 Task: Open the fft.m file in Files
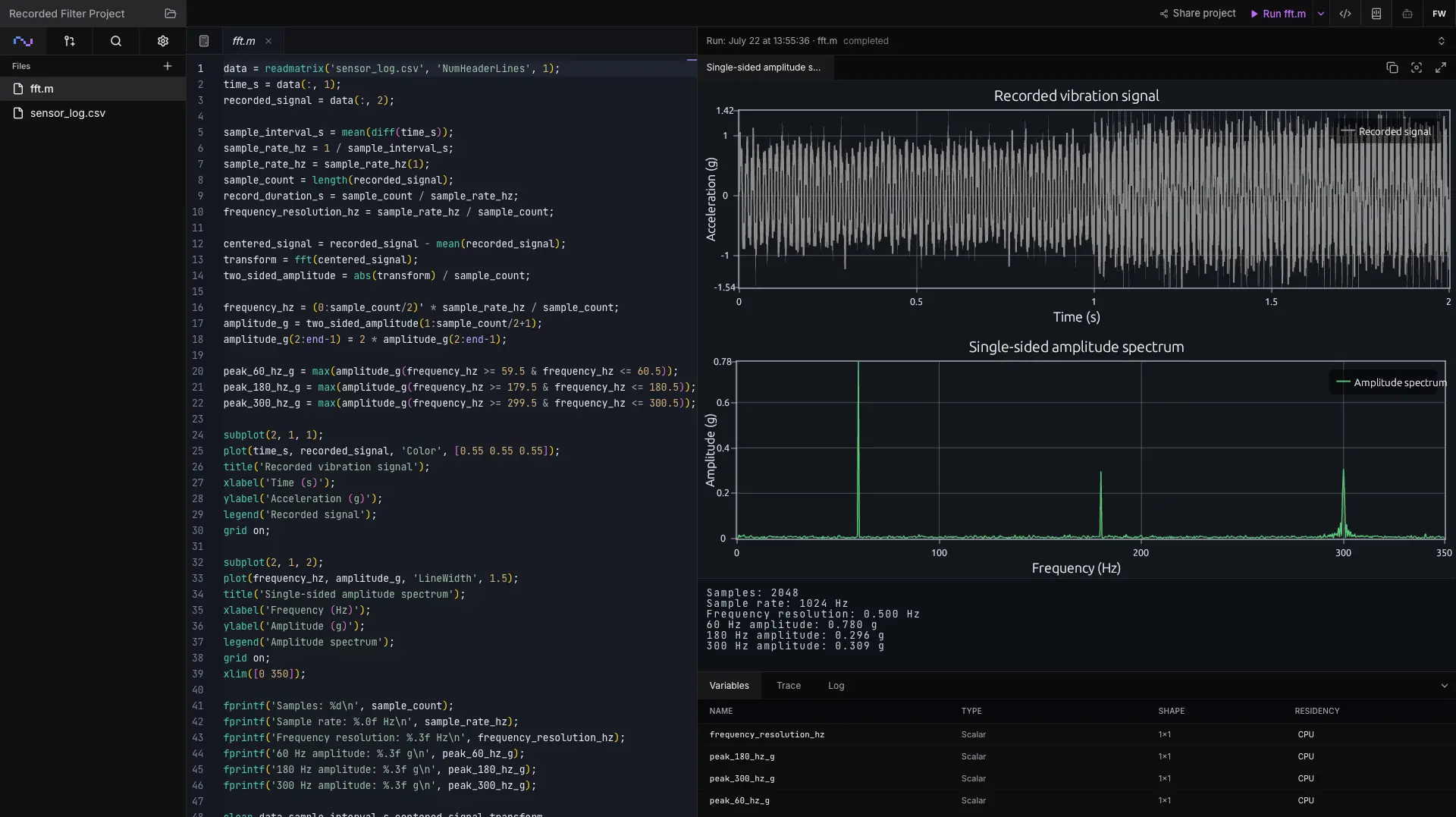pos(93,89)
